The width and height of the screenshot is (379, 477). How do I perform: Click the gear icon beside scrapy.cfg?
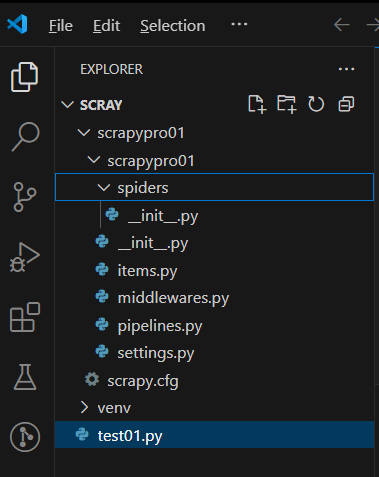[92, 379]
